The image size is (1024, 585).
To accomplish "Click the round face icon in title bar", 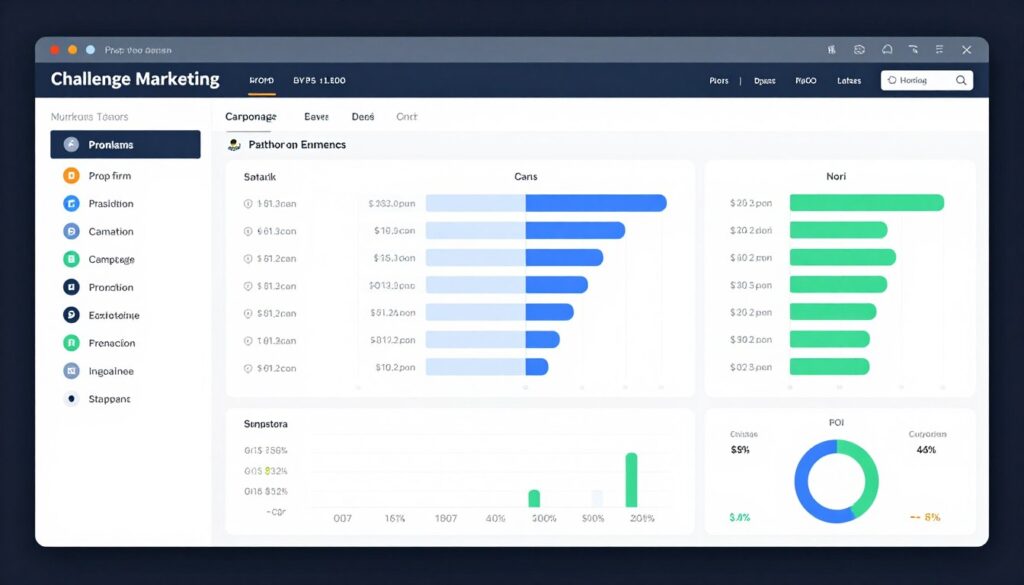I will [859, 50].
